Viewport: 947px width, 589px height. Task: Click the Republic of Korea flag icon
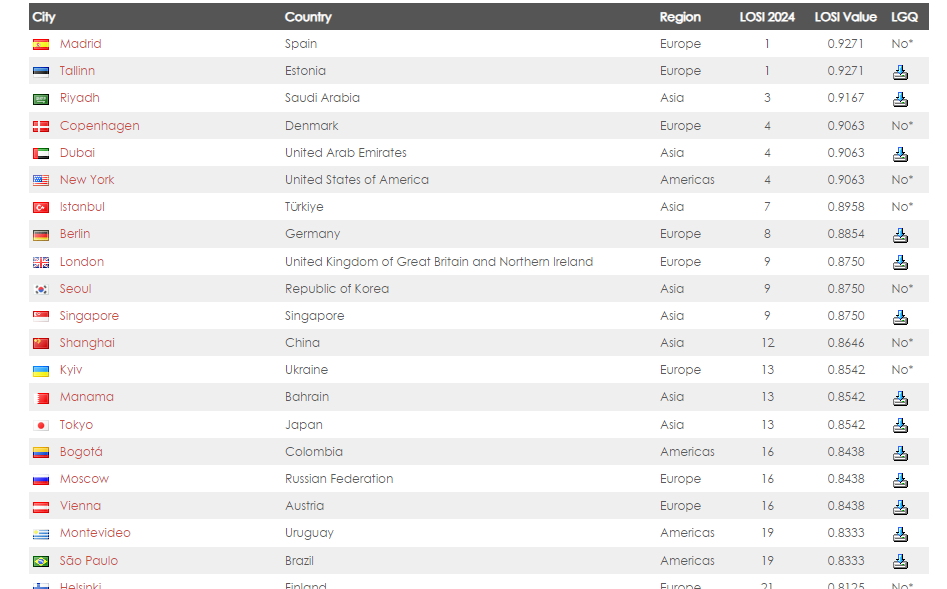pyautogui.click(x=41, y=289)
